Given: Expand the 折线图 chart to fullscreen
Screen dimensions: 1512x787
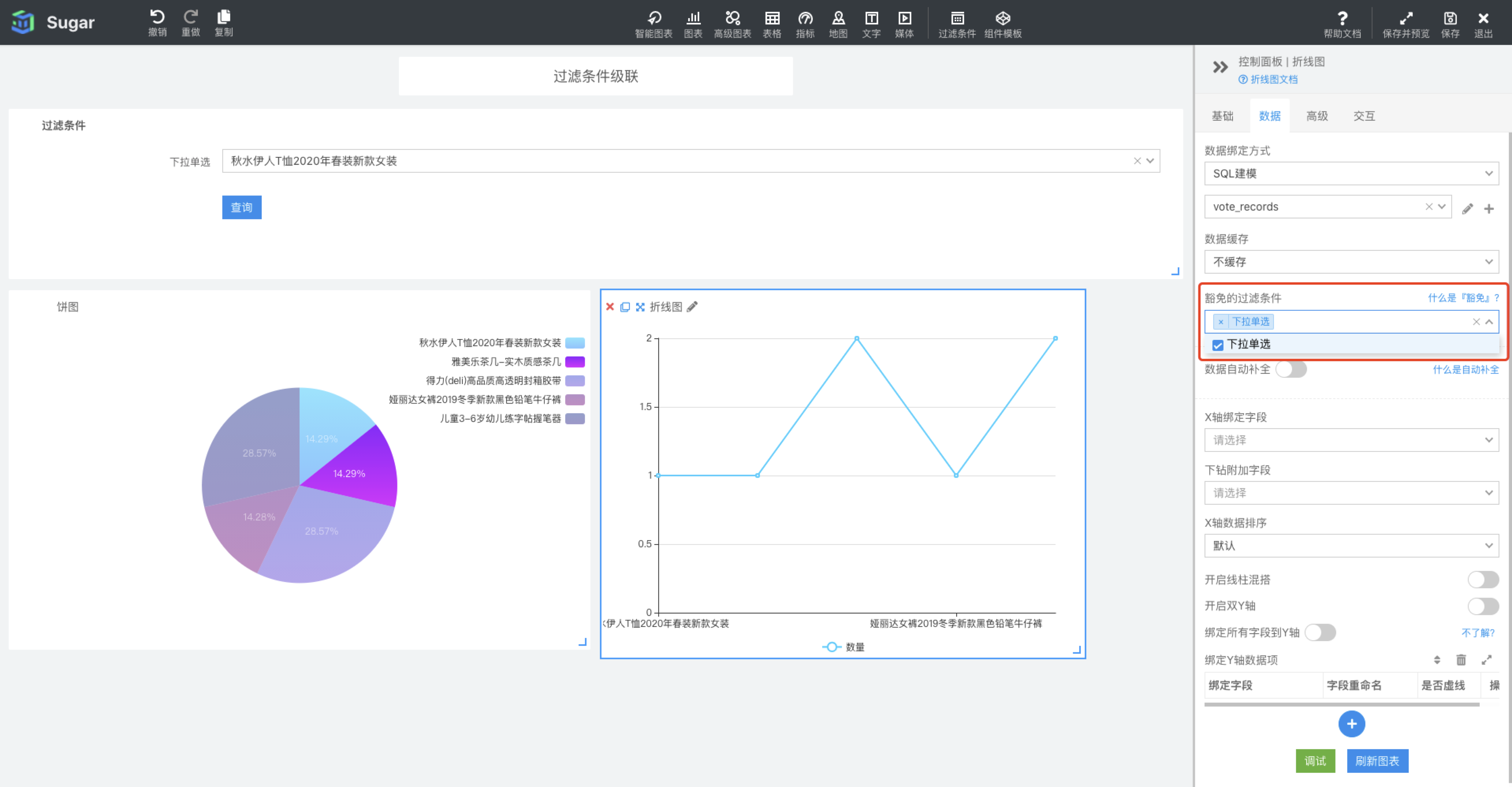Looking at the screenshot, I should pos(641,307).
